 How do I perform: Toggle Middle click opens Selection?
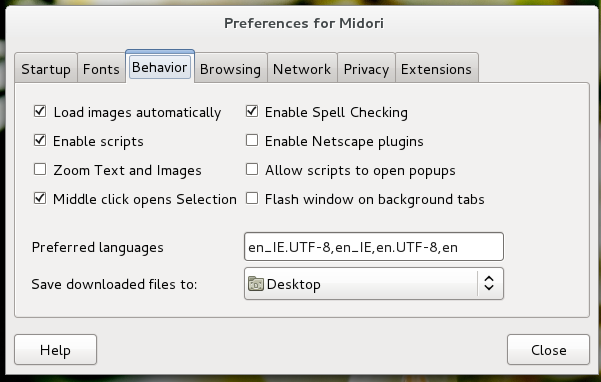click(40, 198)
